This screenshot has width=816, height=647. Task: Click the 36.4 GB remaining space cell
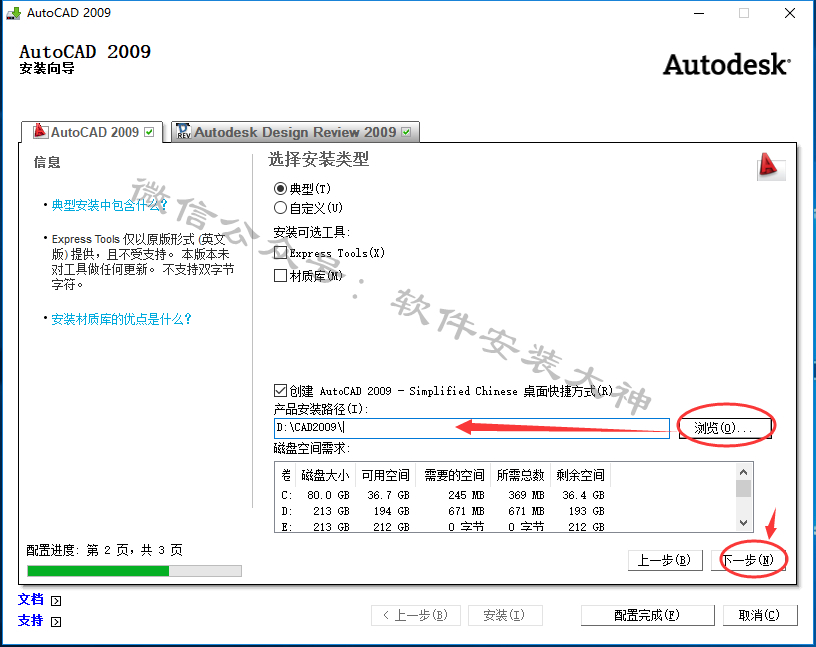click(583, 495)
